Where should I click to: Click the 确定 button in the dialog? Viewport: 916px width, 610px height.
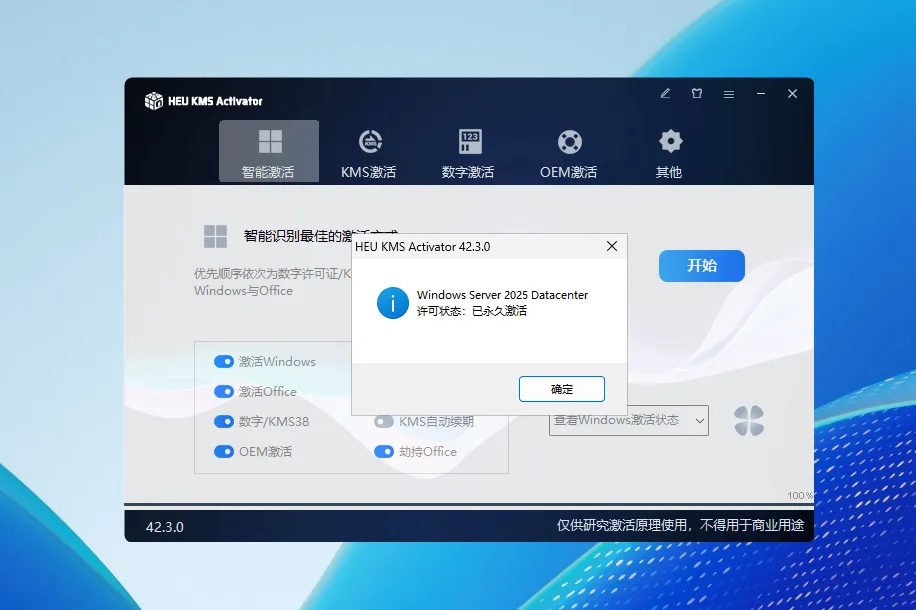click(562, 389)
